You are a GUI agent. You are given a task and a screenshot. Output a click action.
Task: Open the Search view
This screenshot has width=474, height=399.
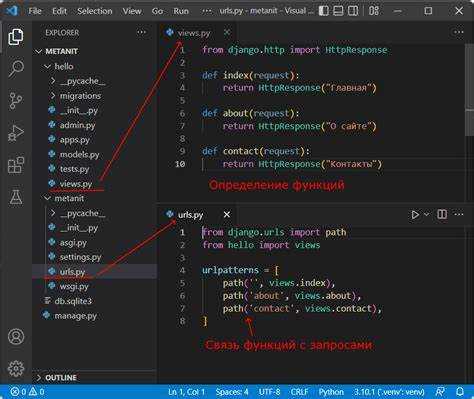(16, 69)
